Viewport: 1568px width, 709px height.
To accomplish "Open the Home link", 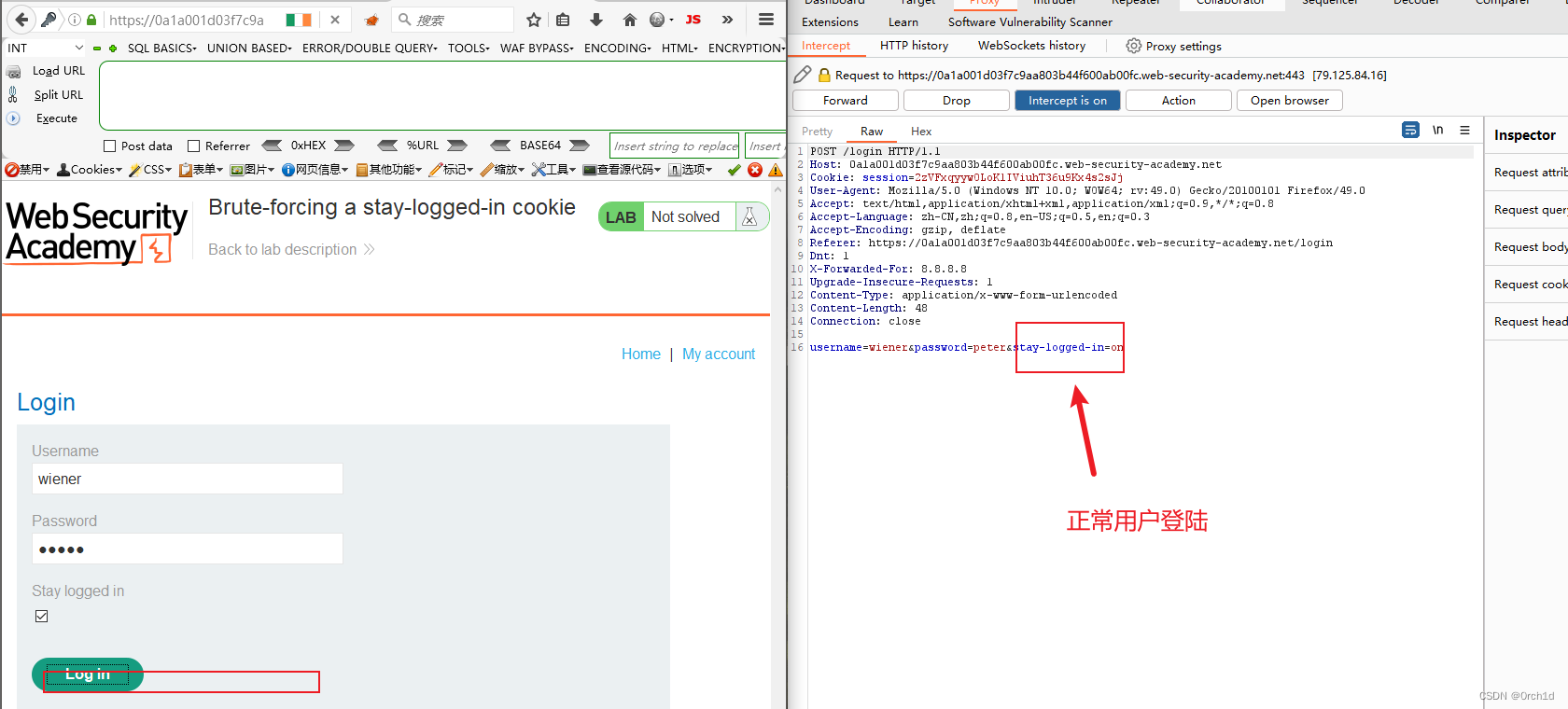I will (641, 354).
